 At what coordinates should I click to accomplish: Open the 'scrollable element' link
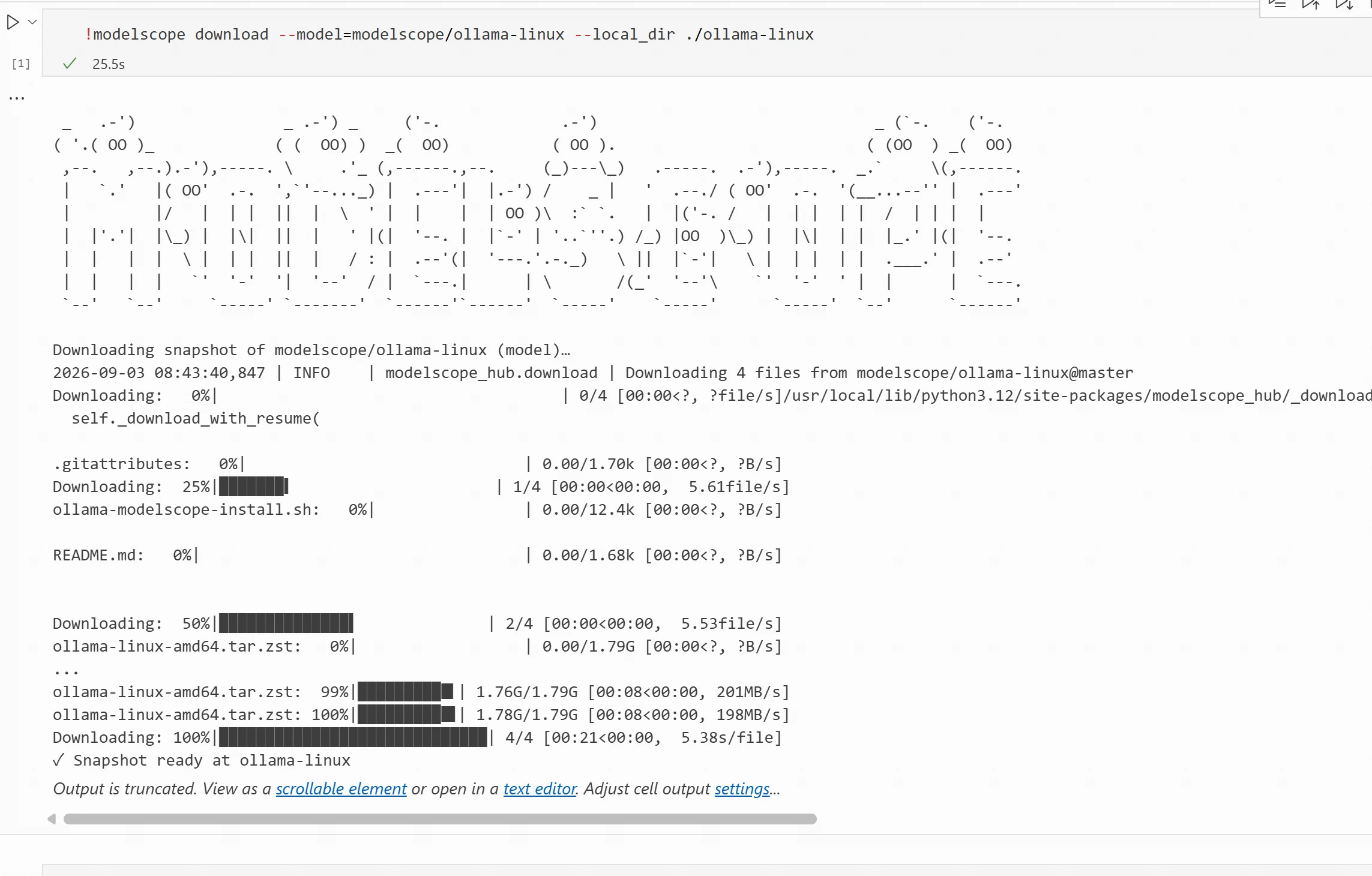pyautogui.click(x=341, y=788)
